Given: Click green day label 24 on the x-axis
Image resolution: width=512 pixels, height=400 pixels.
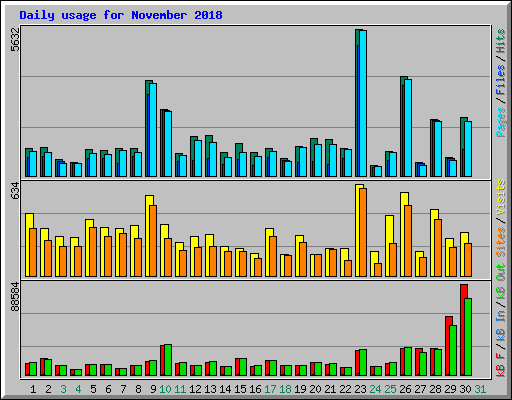Looking at the screenshot, I should (375, 389).
